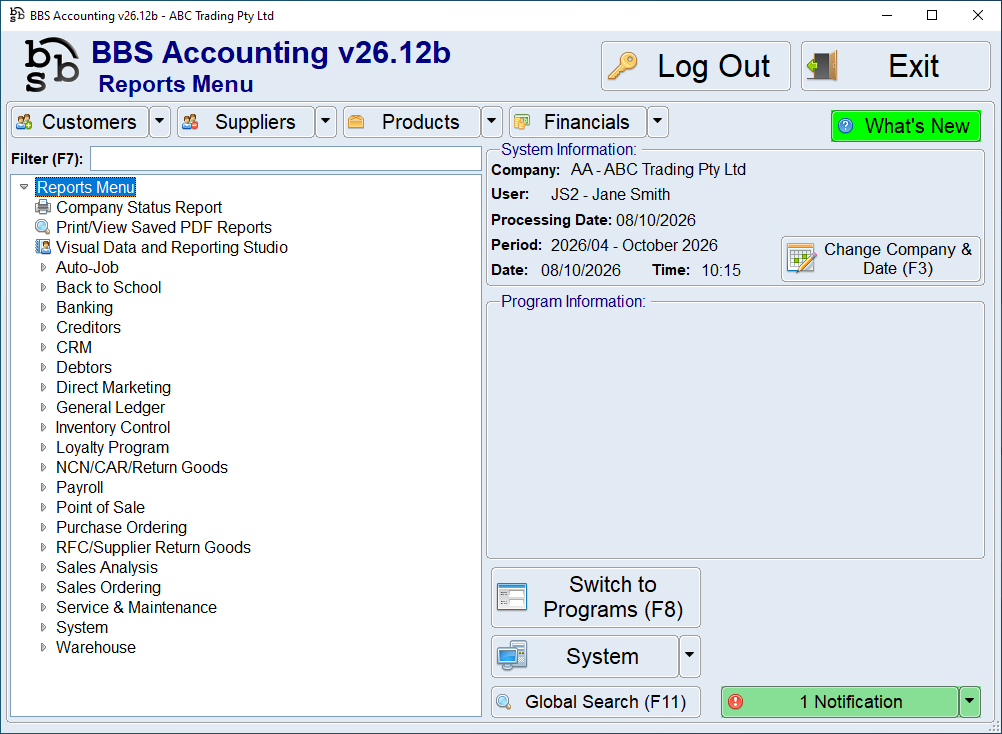Click the Log Out button
This screenshot has height=734, width=1002.
tap(696, 66)
